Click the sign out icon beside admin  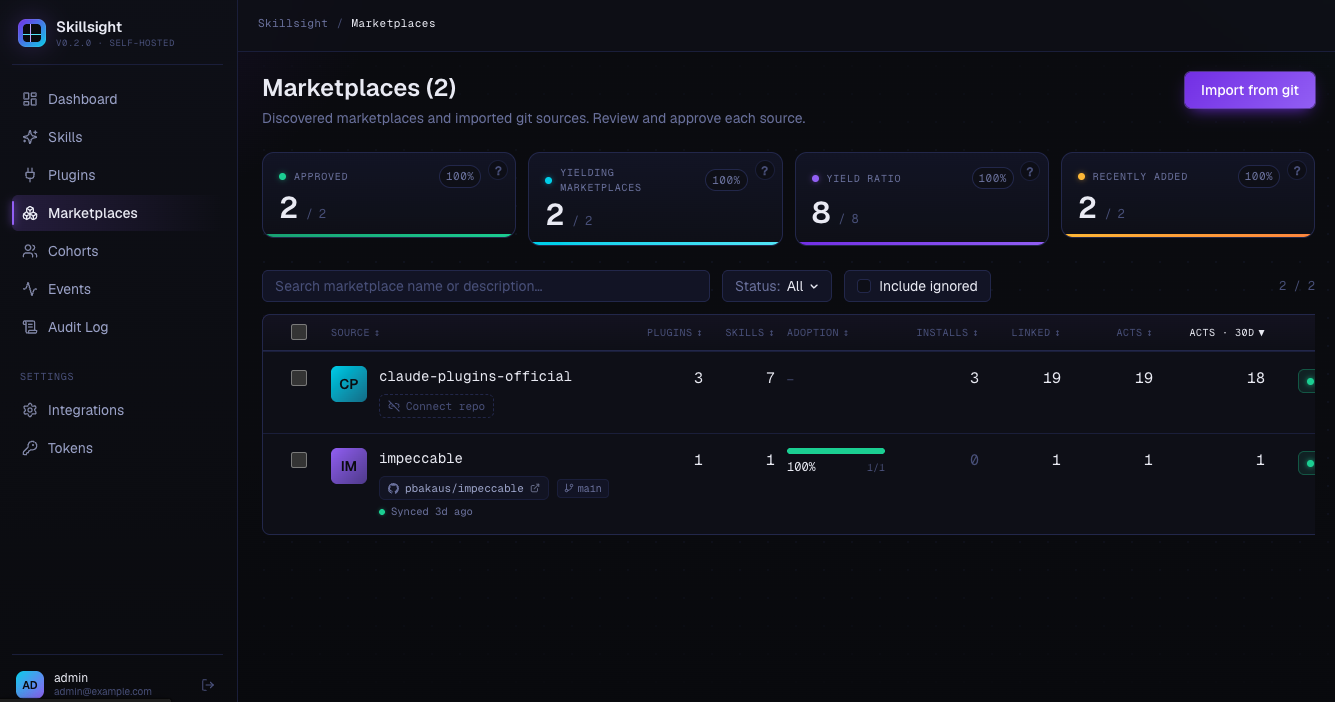(208, 685)
